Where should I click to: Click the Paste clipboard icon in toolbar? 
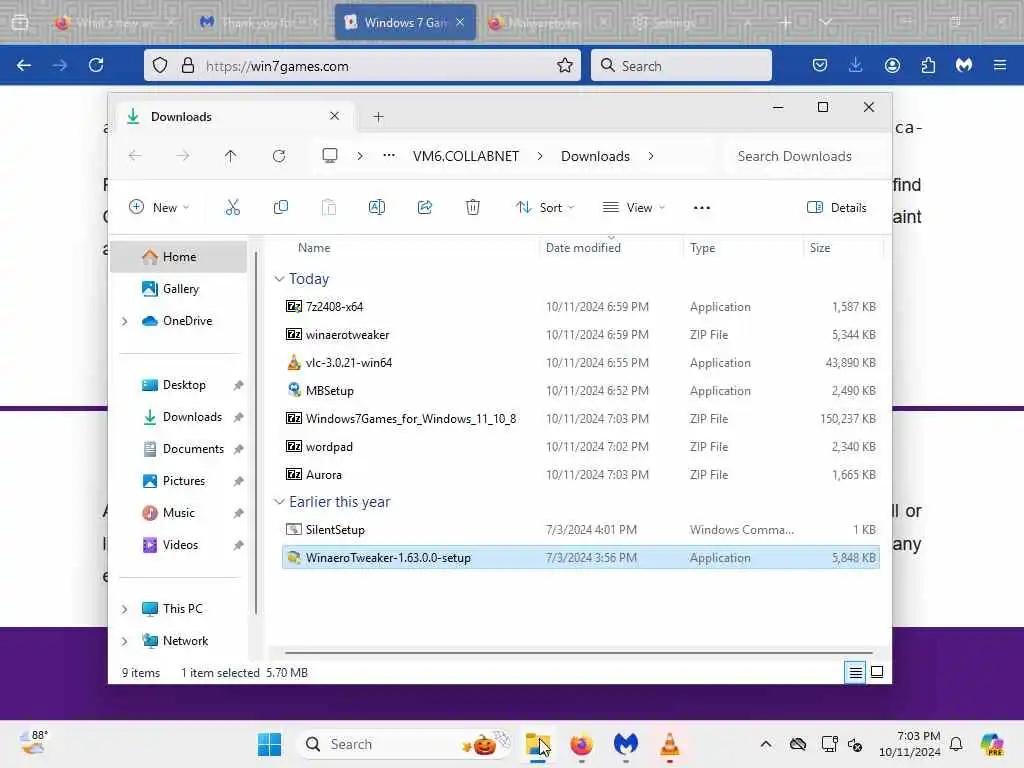point(328,208)
